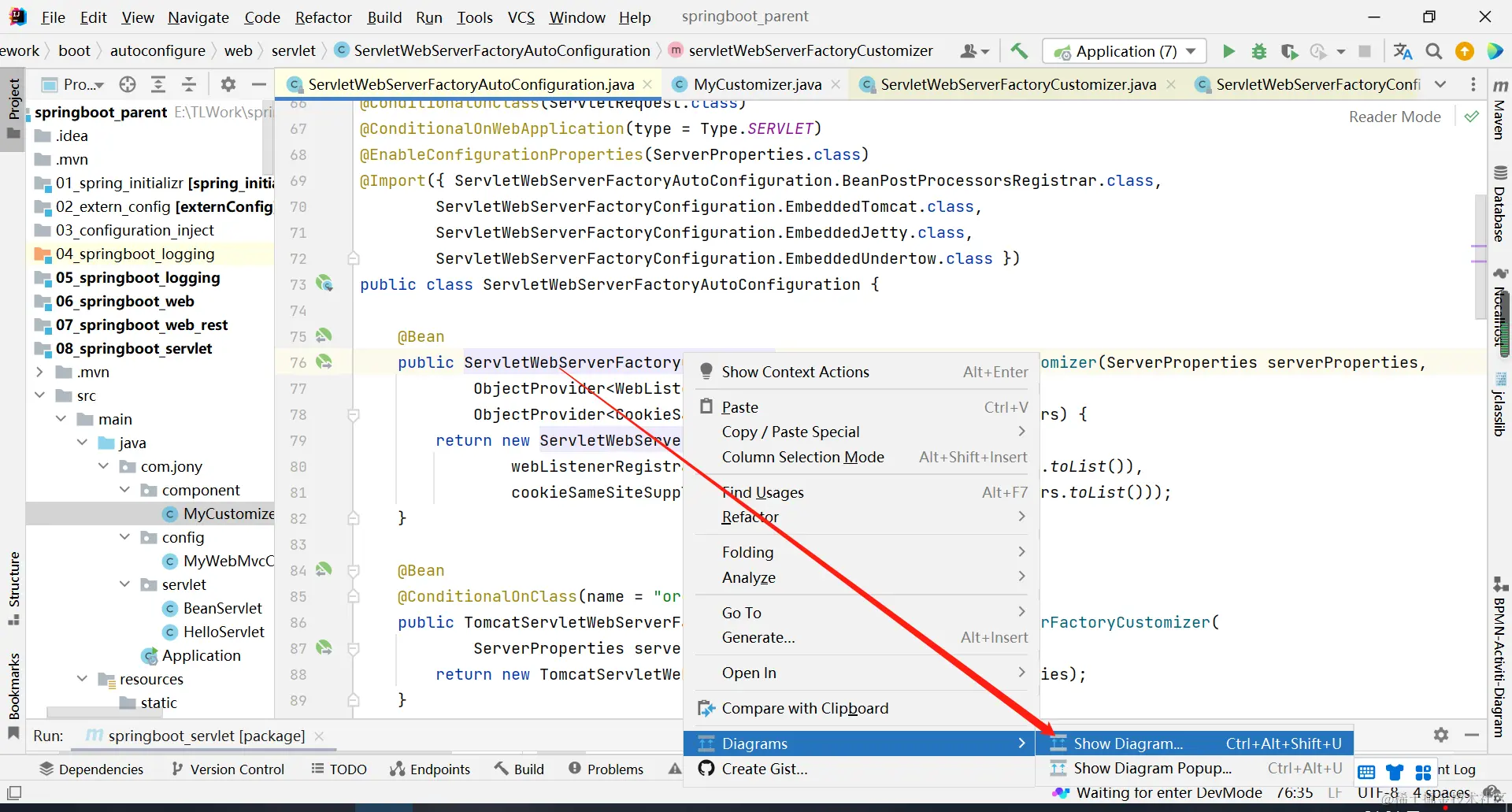This screenshot has width=1512, height=812.
Task: Close the ServletWebServerFactoryCustomizer.java tab
Action: coord(1171,84)
